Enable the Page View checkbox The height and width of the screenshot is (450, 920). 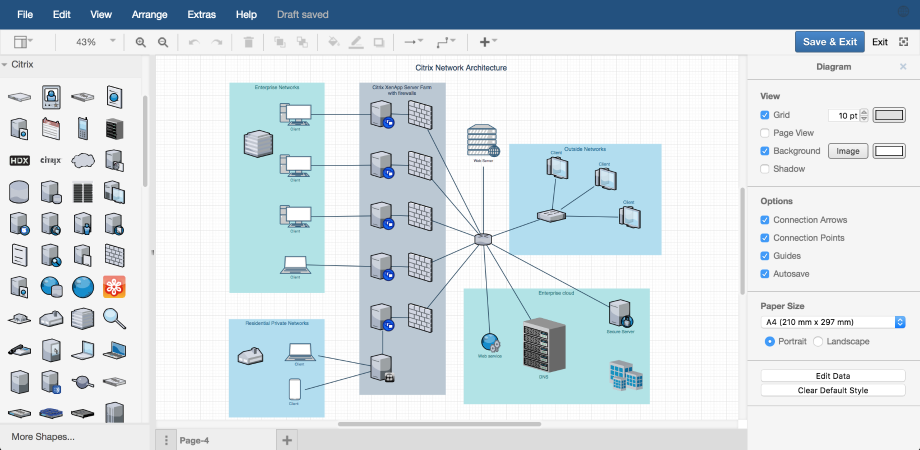[x=765, y=133]
